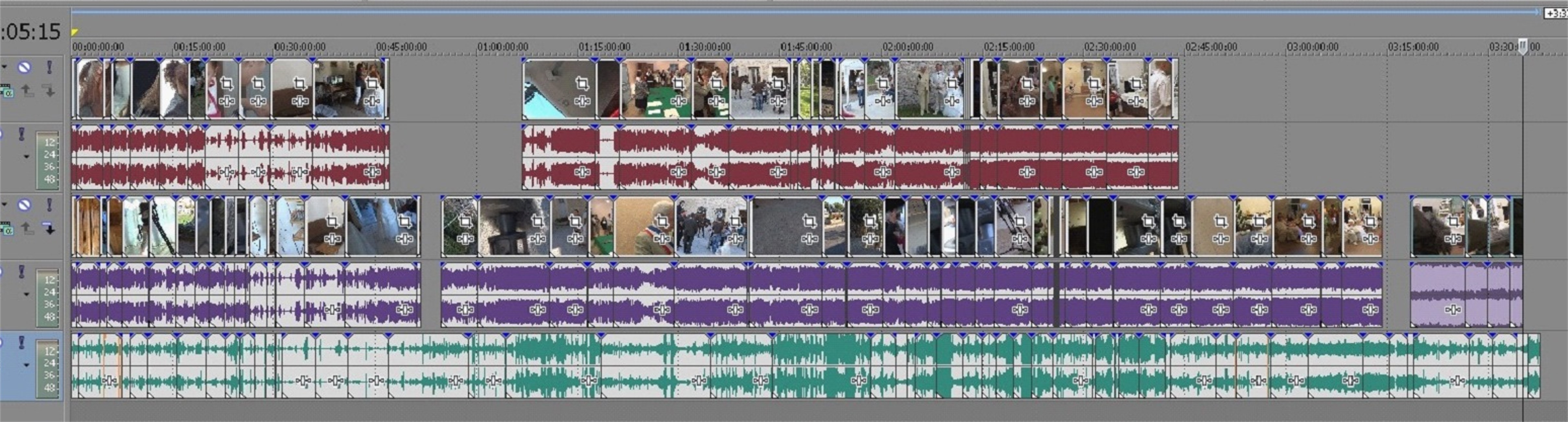Expand the purple audio track dropdown arrow
Screen dimensions: 1568x422
tap(26, 294)
